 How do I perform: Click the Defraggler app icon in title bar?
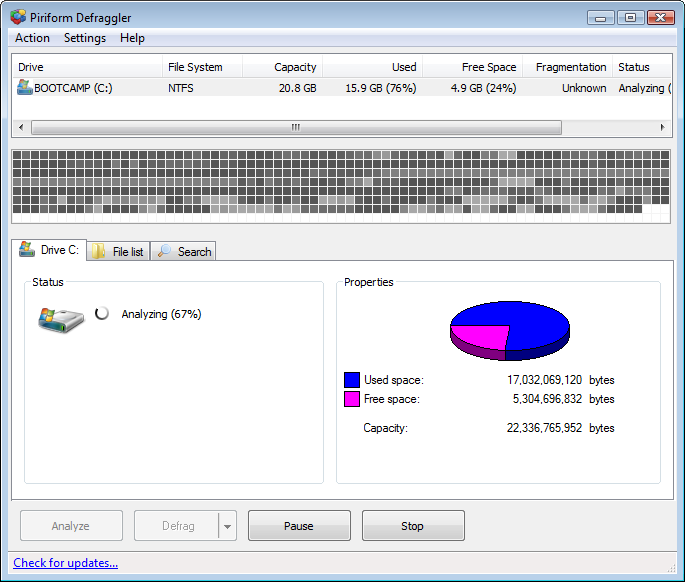click(x=18, y=17)
